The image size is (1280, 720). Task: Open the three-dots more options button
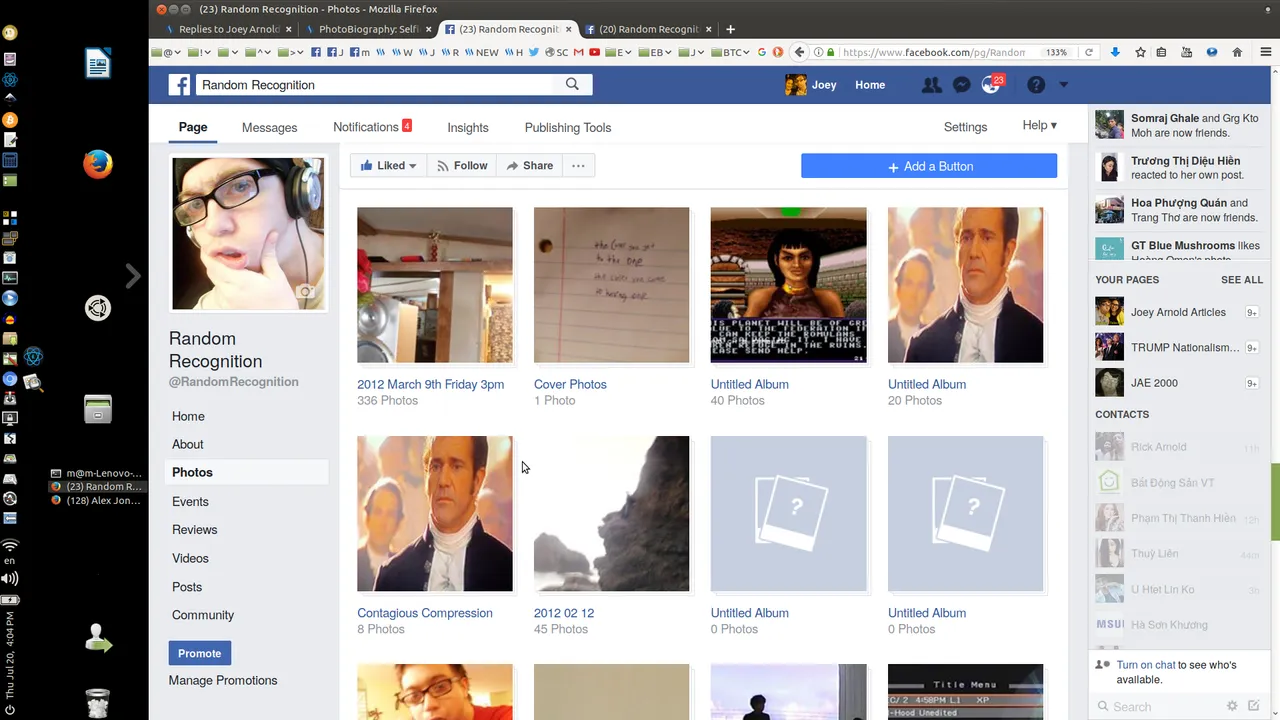tap(578, 166)
